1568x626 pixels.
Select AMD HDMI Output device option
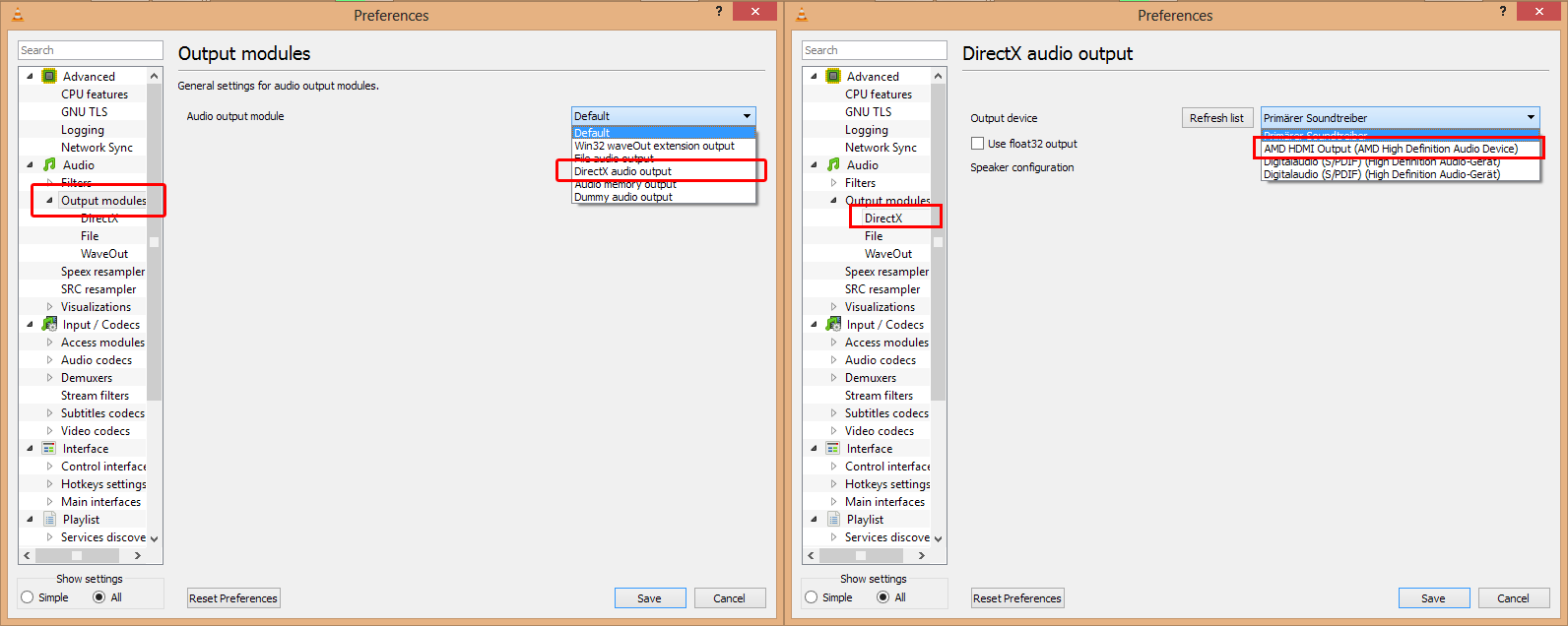[1400, 149]
